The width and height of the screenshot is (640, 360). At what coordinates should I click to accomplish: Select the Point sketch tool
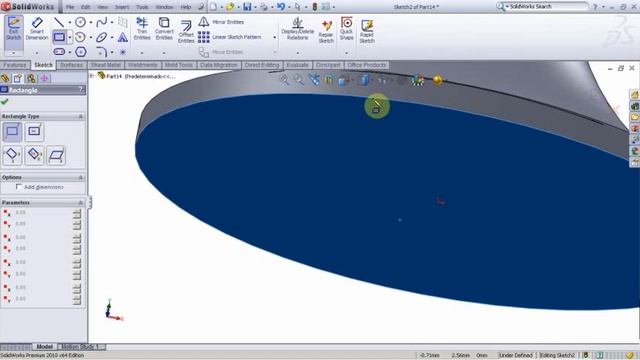tap(122, 52)
